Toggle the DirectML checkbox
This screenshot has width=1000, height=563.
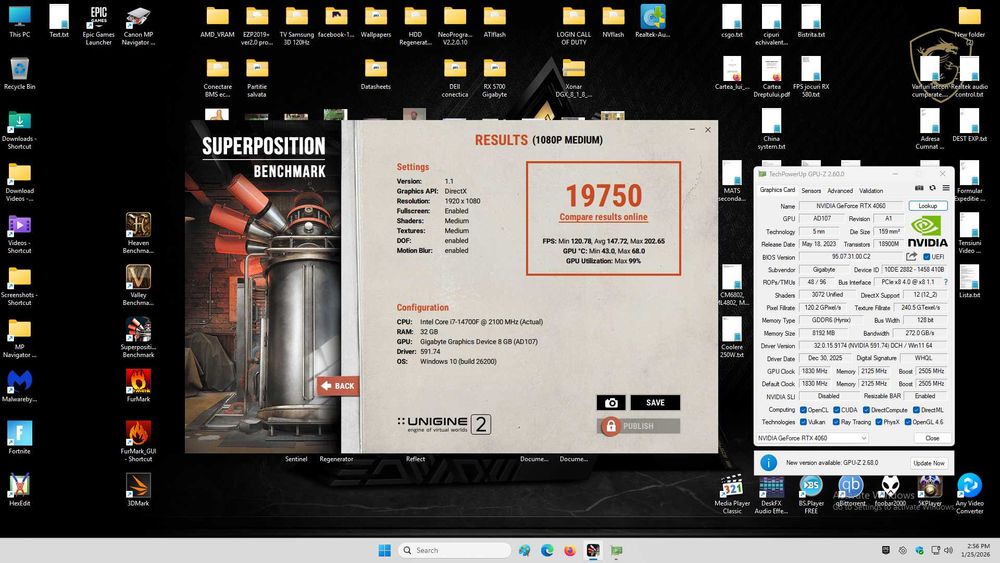[x=916, y=410]
